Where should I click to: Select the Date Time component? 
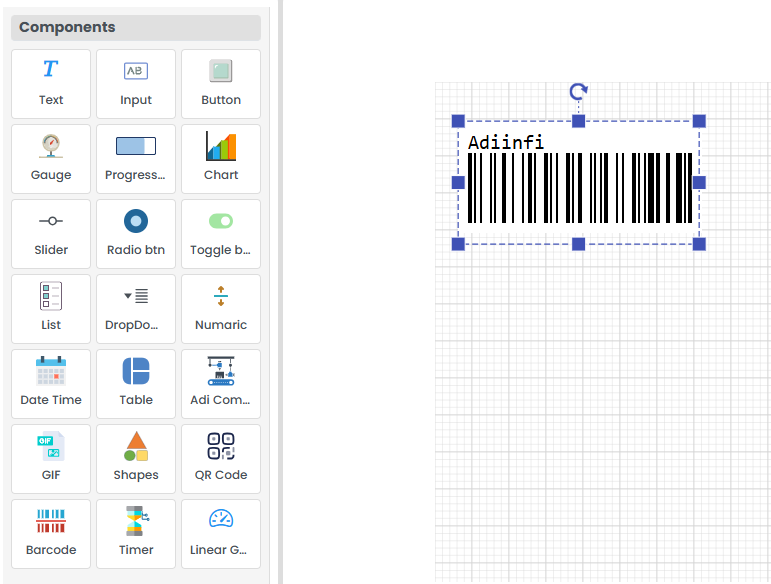(51, 384)
